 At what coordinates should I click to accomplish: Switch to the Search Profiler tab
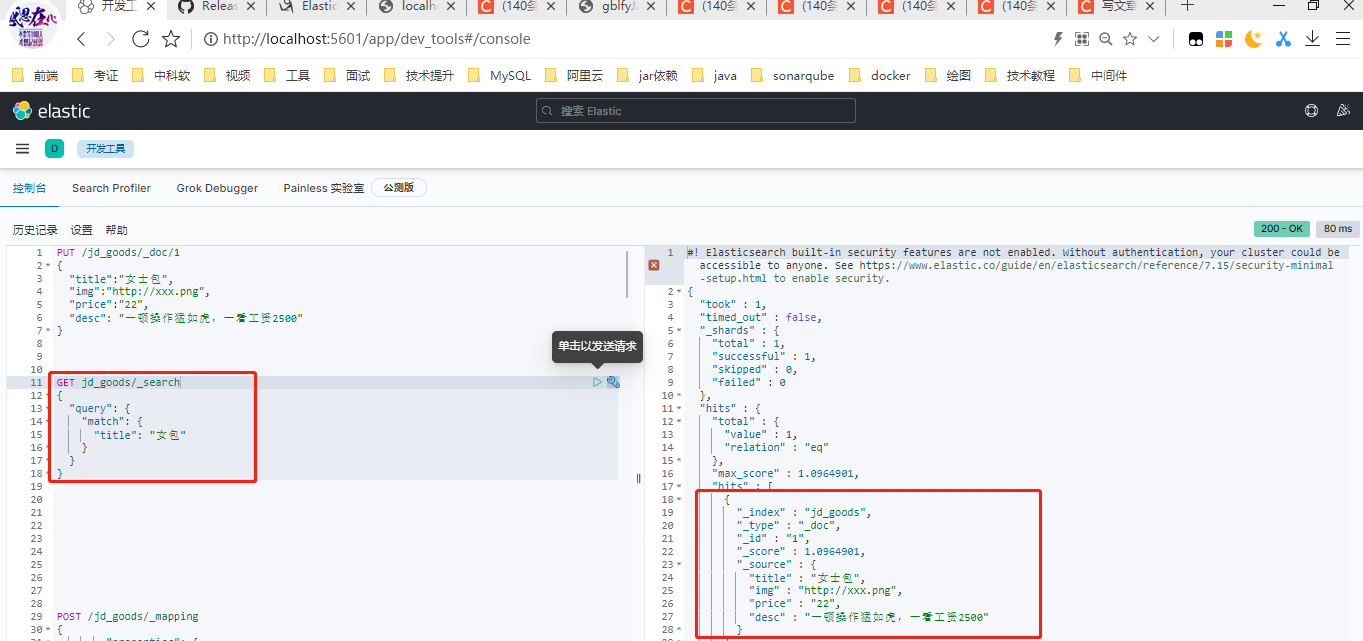[x=111, y=188]
